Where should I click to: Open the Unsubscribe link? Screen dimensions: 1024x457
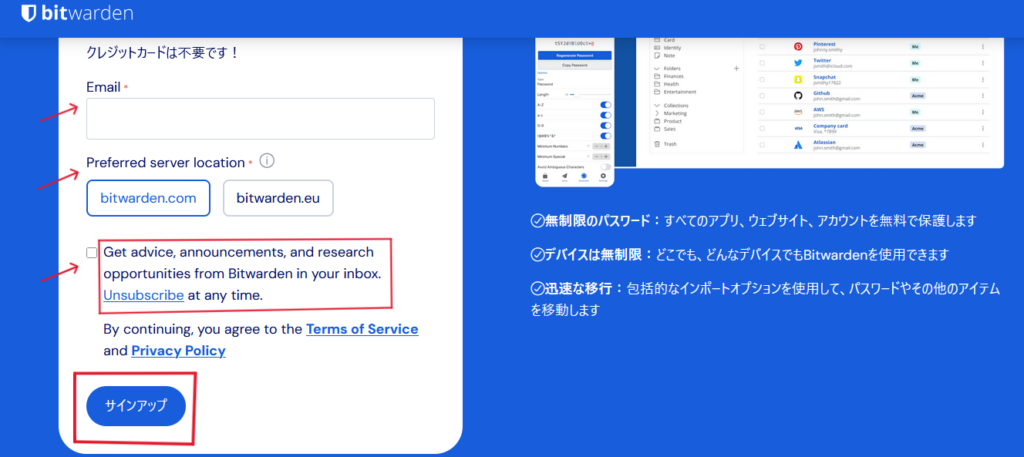143,295
